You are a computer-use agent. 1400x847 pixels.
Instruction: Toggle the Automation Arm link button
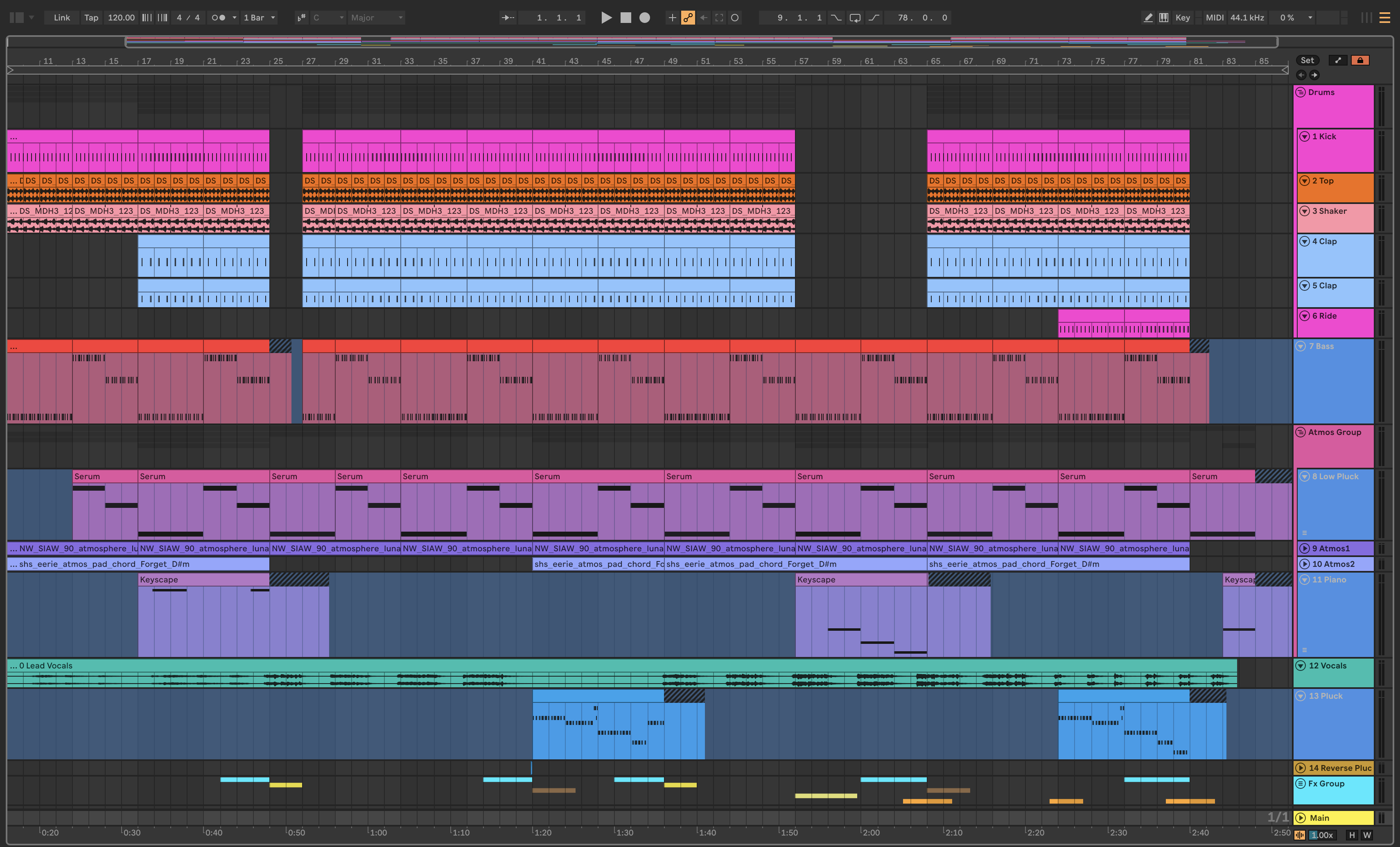pyautogui.click(x=687, y=18)
